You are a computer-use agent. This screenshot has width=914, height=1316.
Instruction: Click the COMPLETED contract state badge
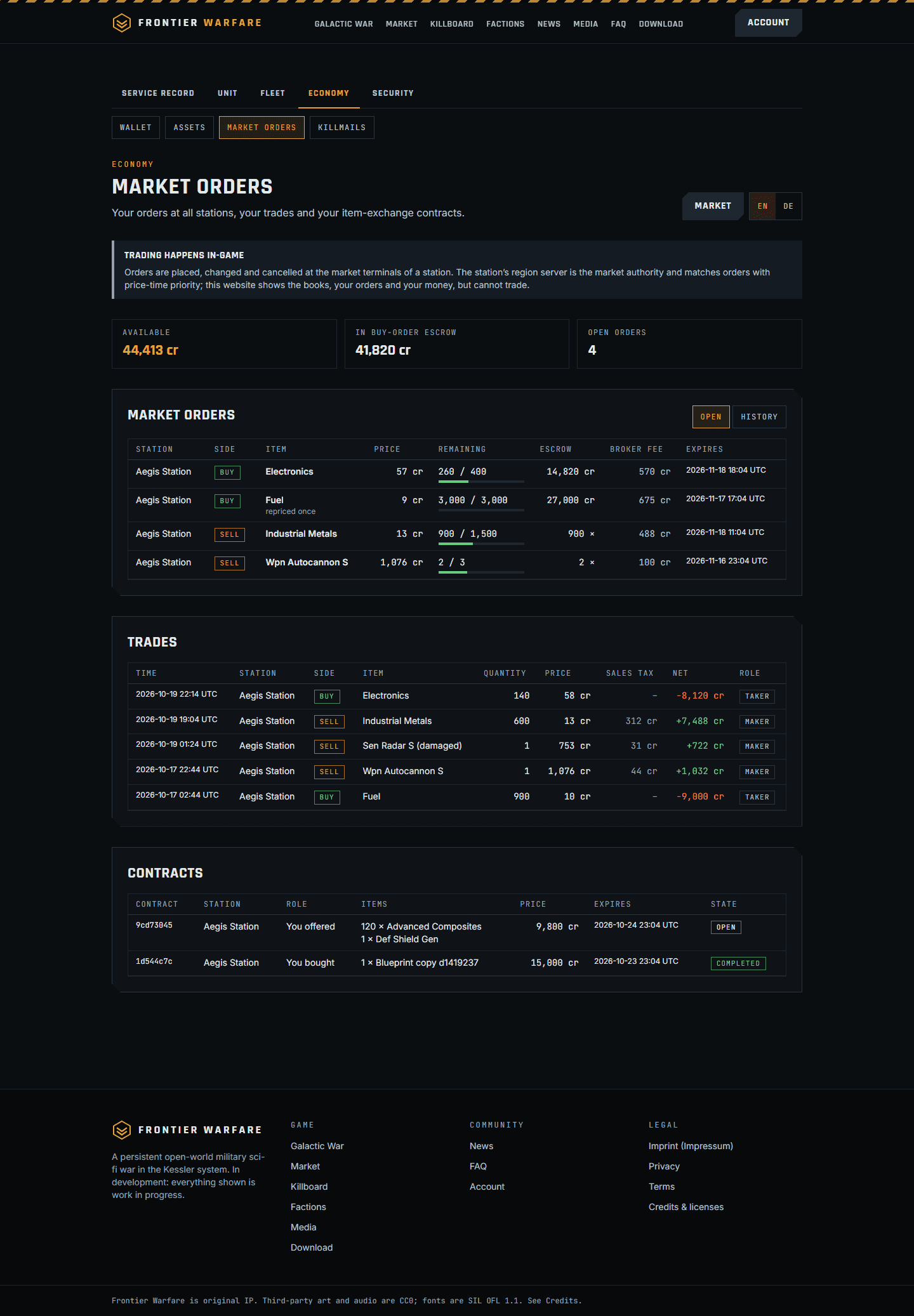(738, 963)
